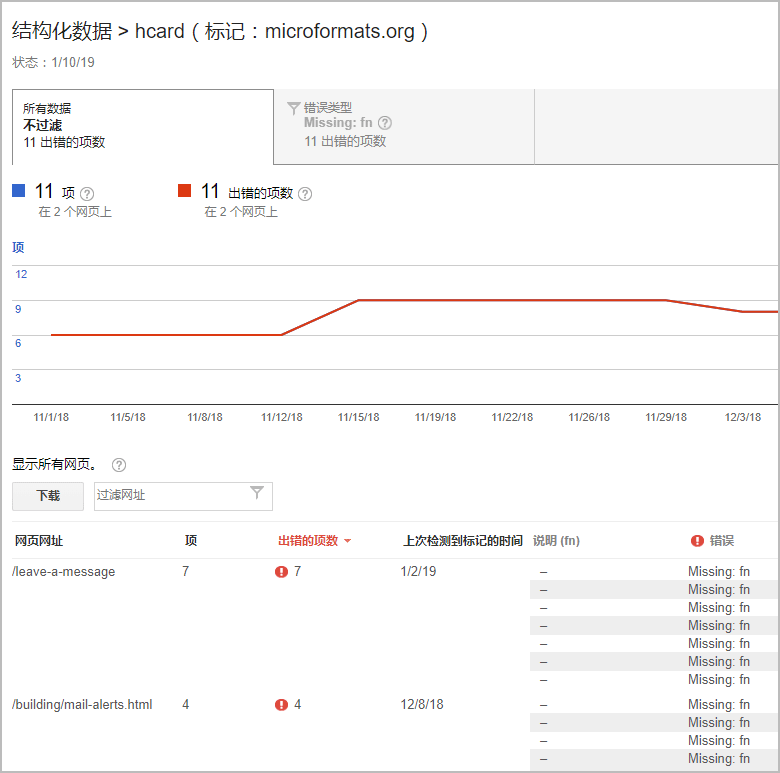780x773 pixels.
Task: Click red 出错的项数 legend color square
Action: click(185, 191)
